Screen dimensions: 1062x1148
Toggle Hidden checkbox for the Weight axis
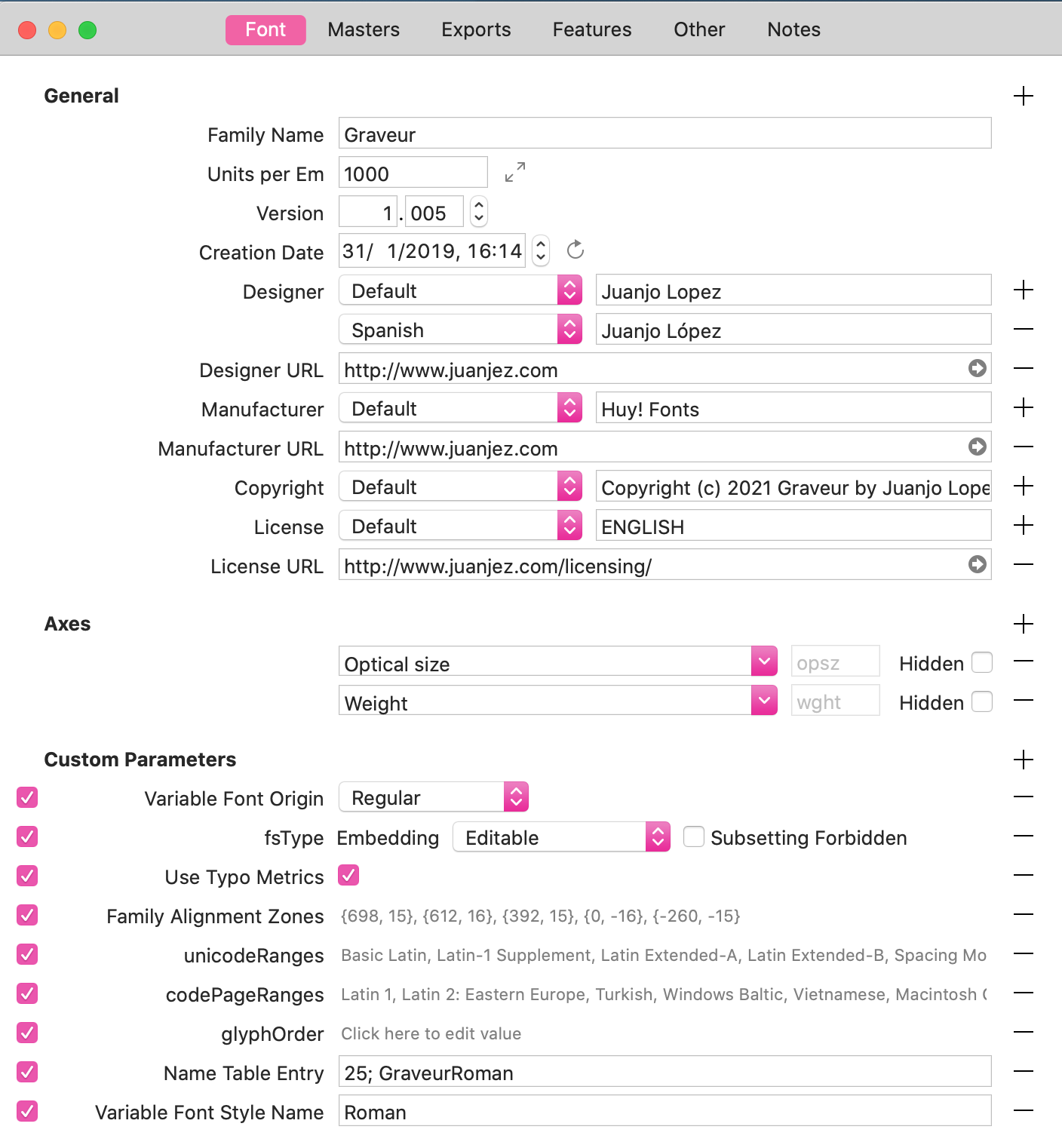[982, 702]
